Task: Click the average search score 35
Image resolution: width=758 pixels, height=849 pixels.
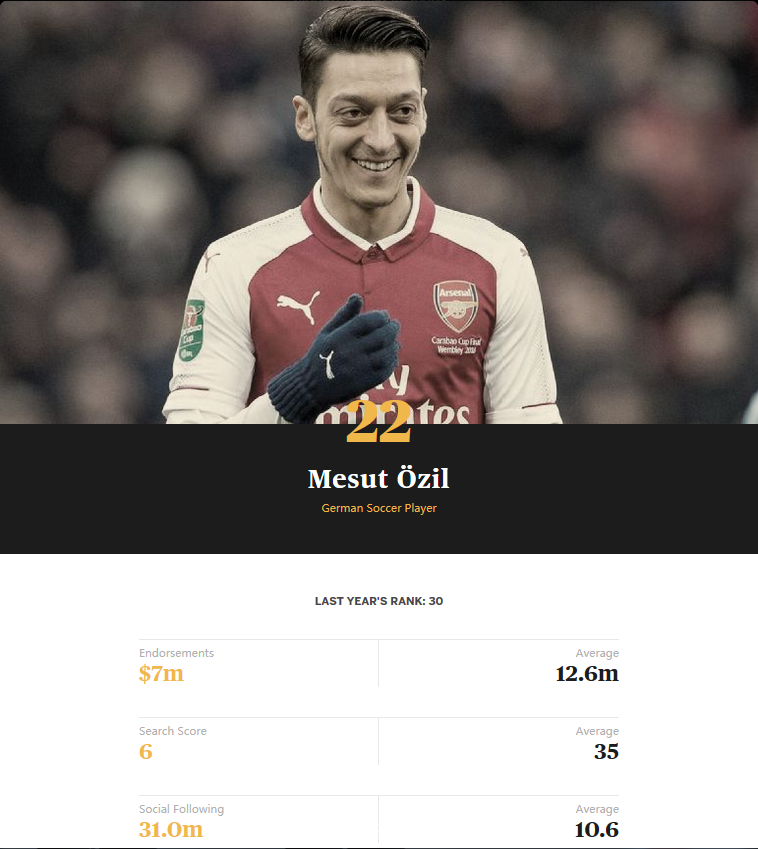Action: point(606,752)
